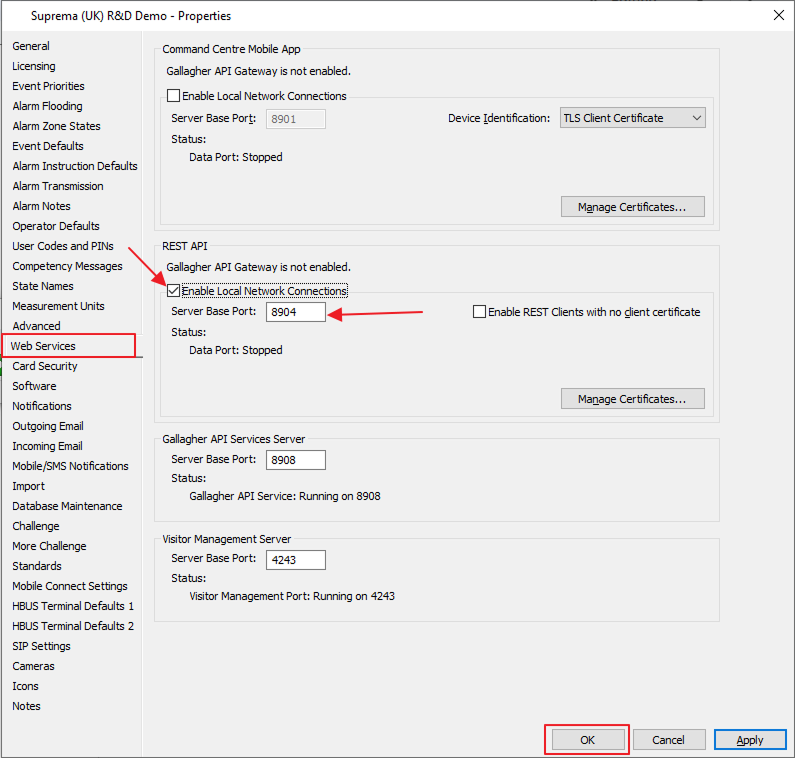Toggle REST API Enable Local Network Connections

[174, 291]
